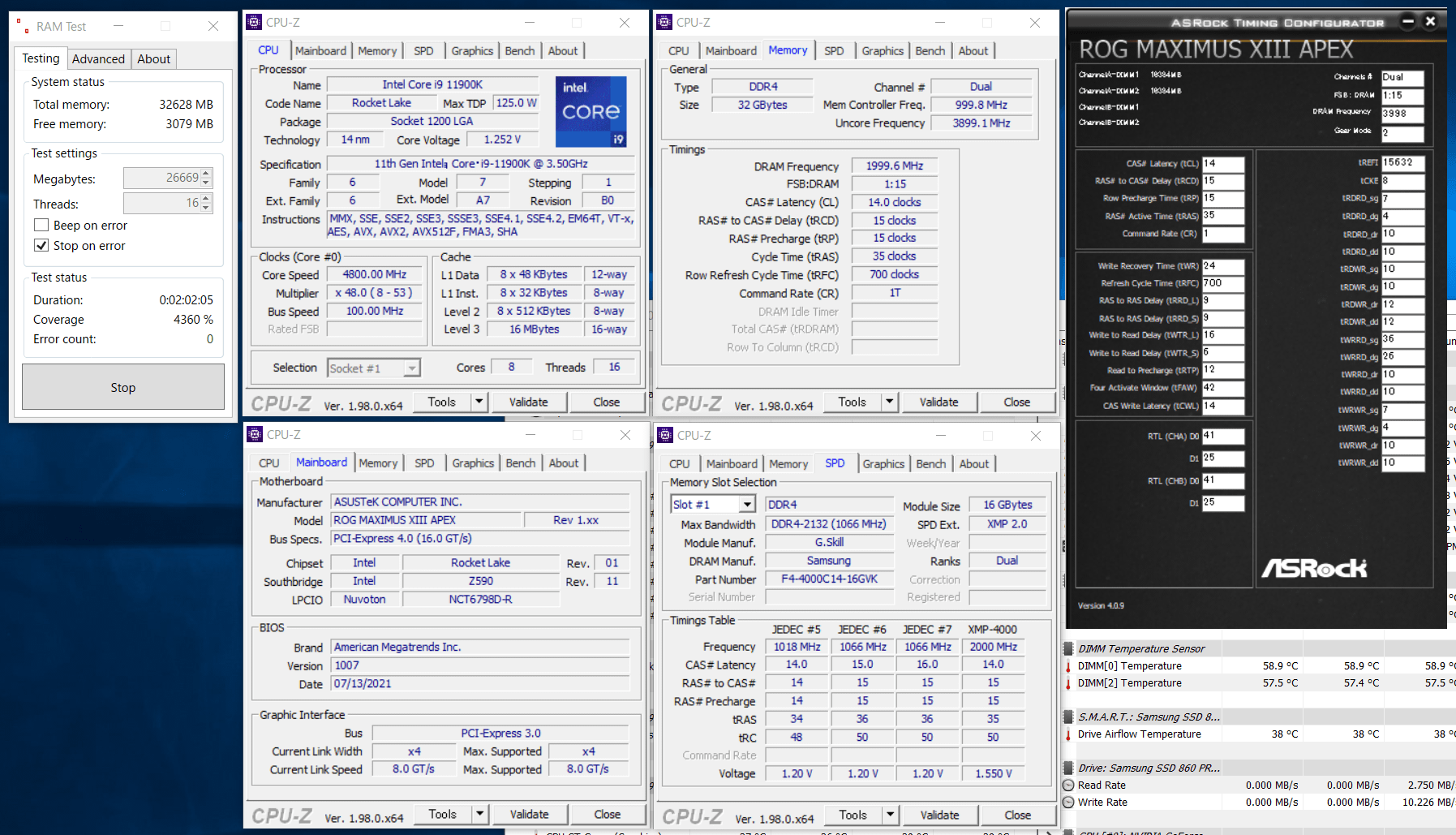Click Validate in the SPD tab window
1456x835 pixels.
[x=939, y=815]
